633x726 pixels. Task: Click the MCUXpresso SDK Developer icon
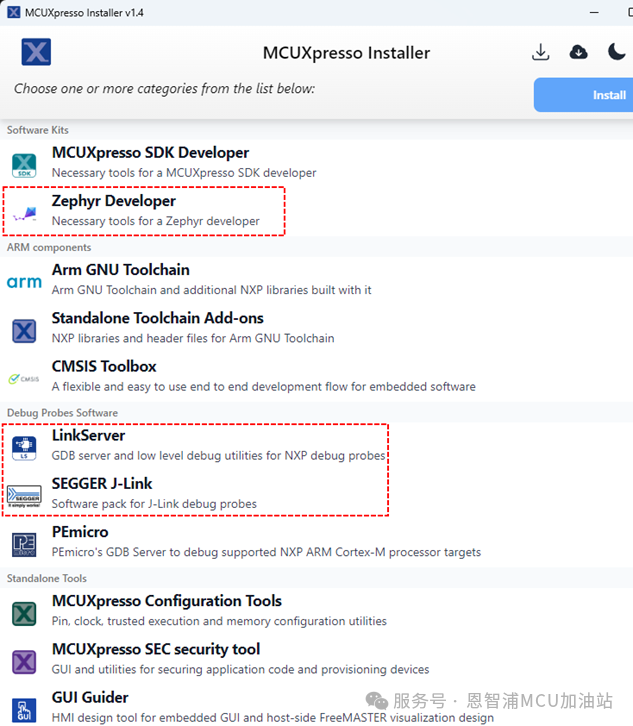pos(24,165)
